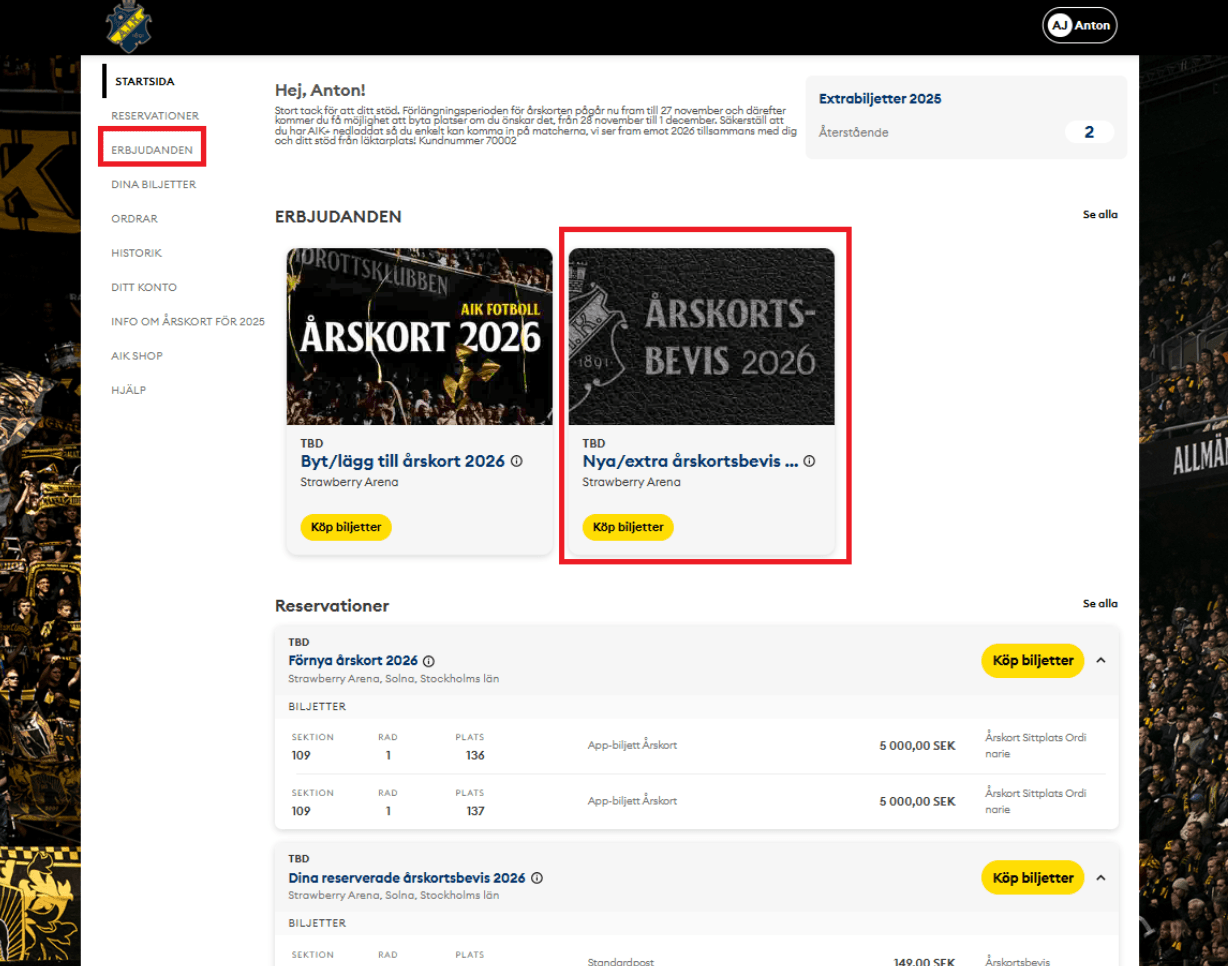Click the AIK club crest logo
The width and height of the screenshot is (1228, 966).
coord(129,26)
